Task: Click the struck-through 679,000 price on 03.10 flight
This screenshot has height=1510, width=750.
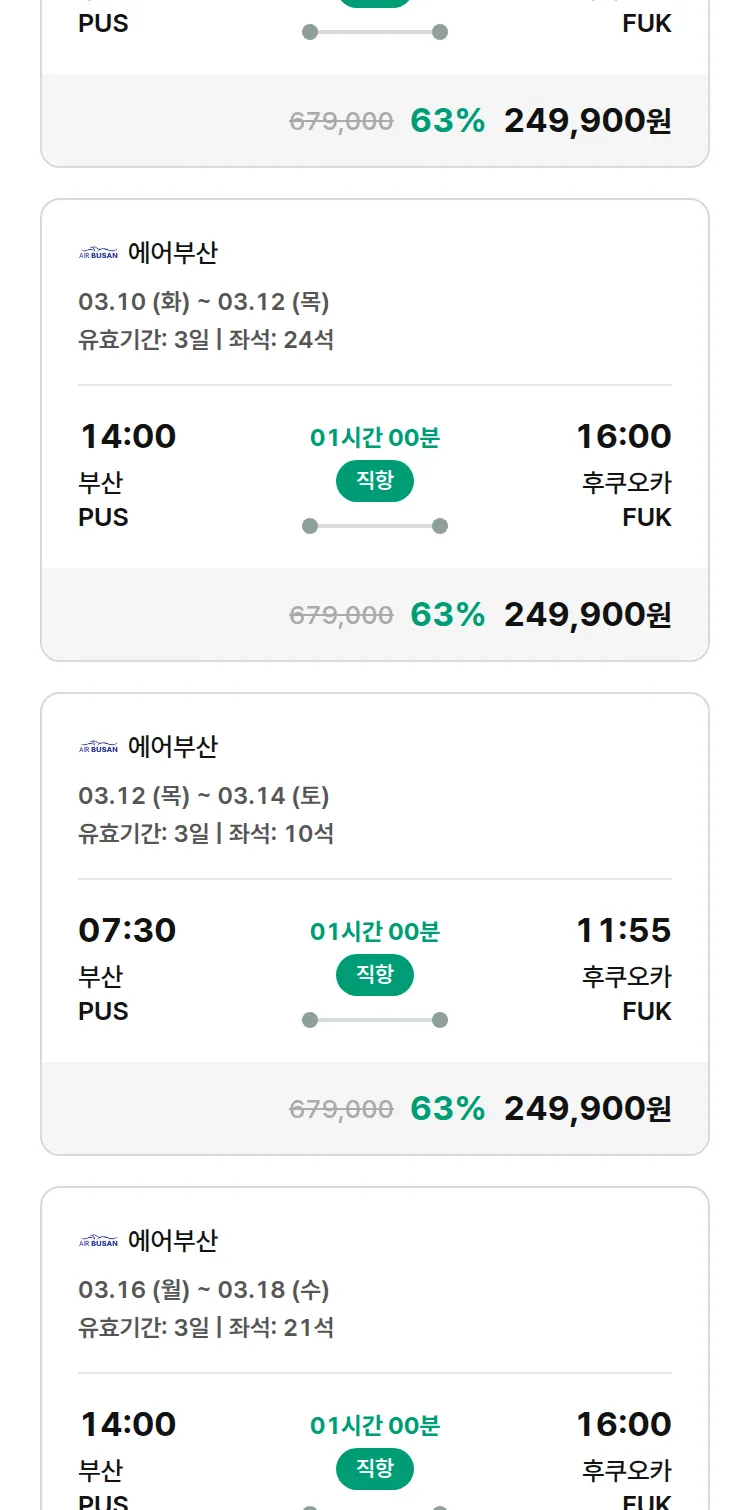Action: point(341,616)
